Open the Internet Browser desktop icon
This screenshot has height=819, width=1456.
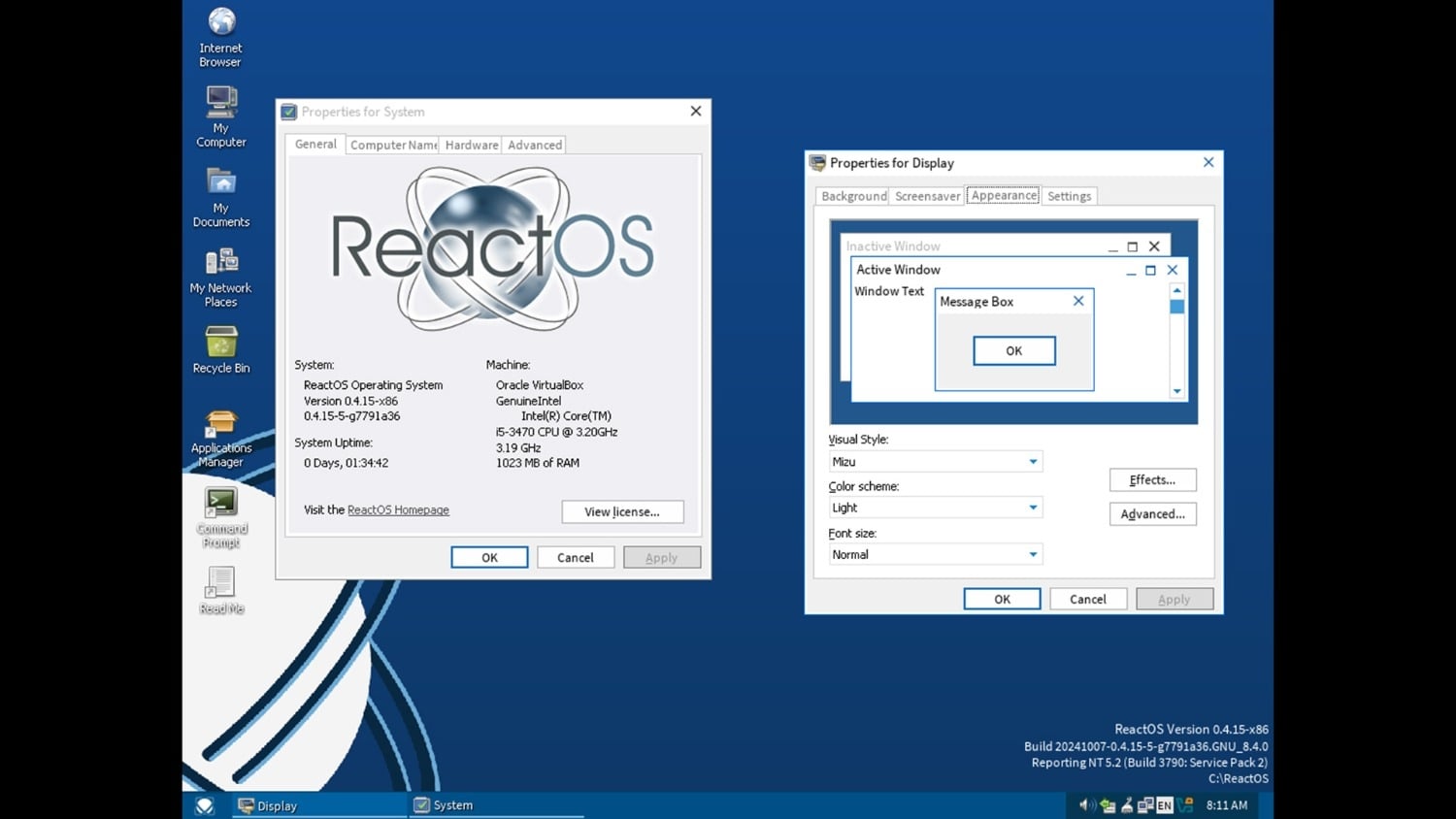click(221, 37)
